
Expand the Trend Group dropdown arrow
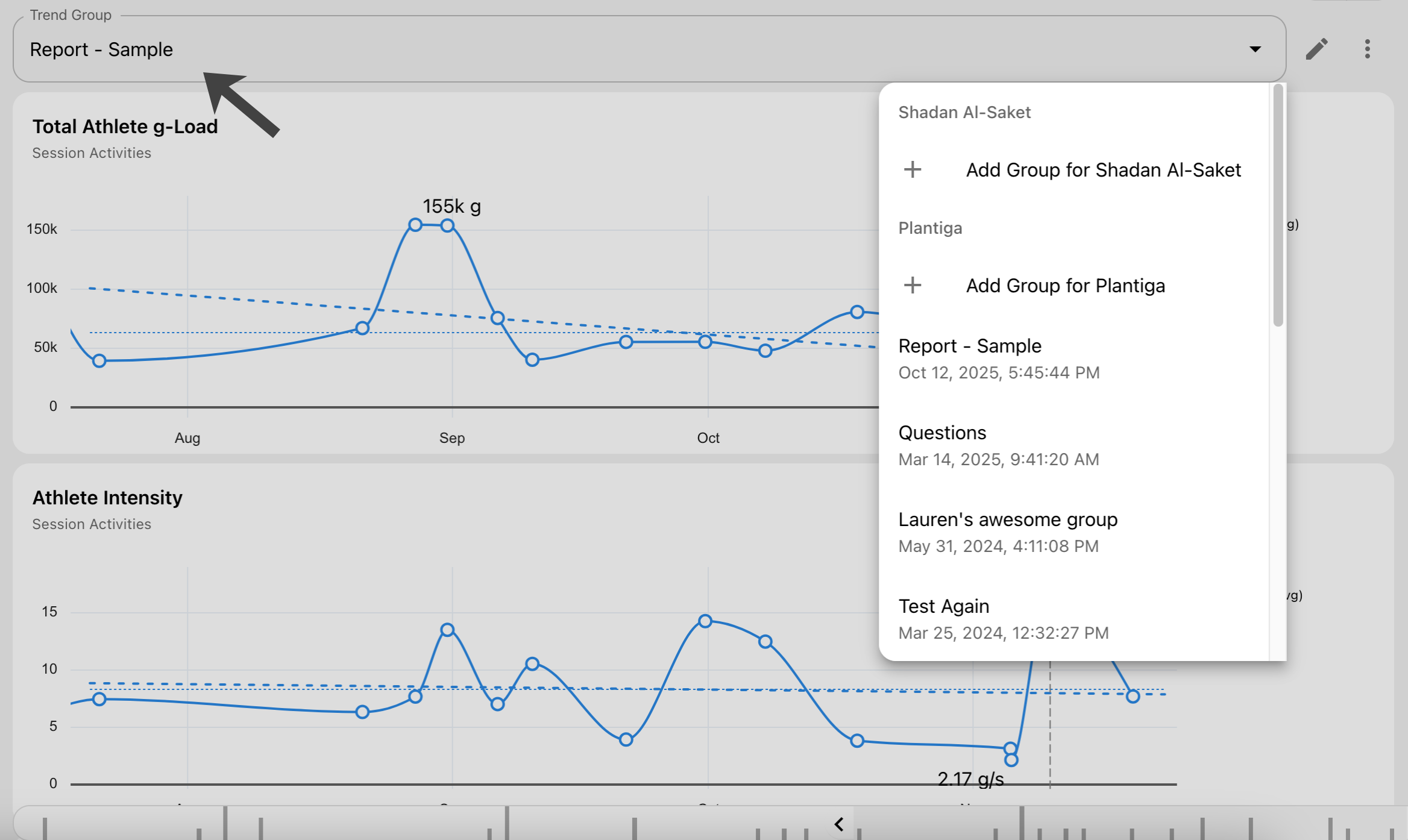click(x=1255, y=49)
